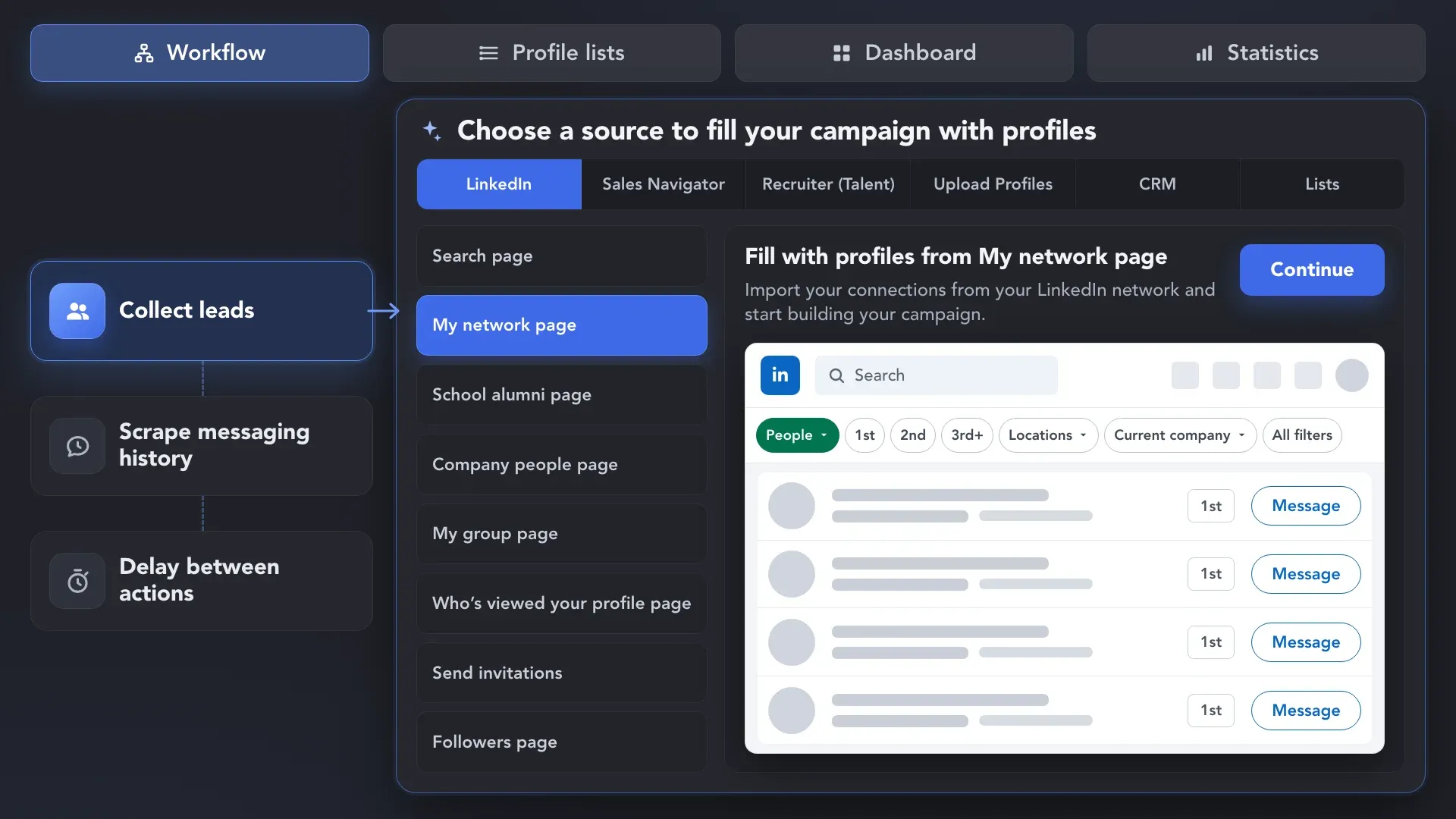Select Company people page option

[x=562, y=465]
